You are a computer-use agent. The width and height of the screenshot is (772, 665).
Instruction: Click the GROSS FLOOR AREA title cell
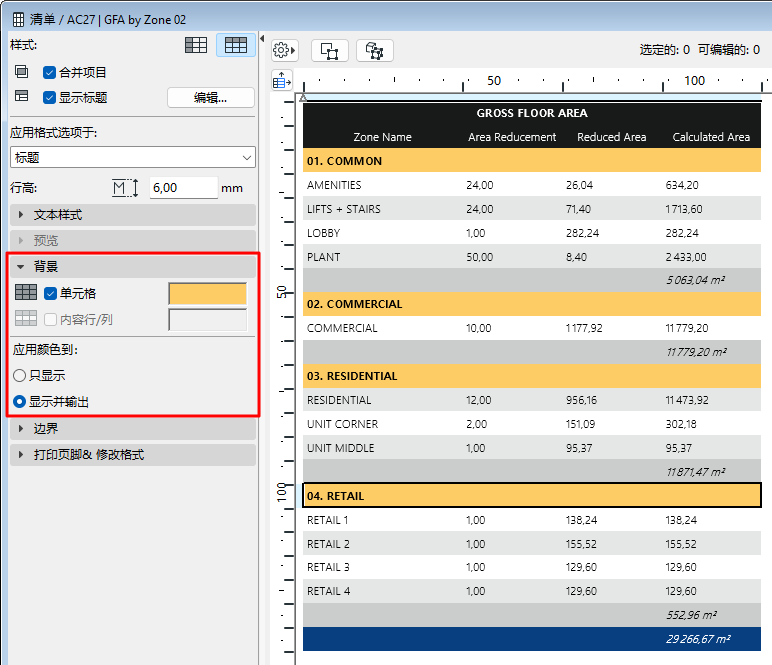click(x=532, y=113)
